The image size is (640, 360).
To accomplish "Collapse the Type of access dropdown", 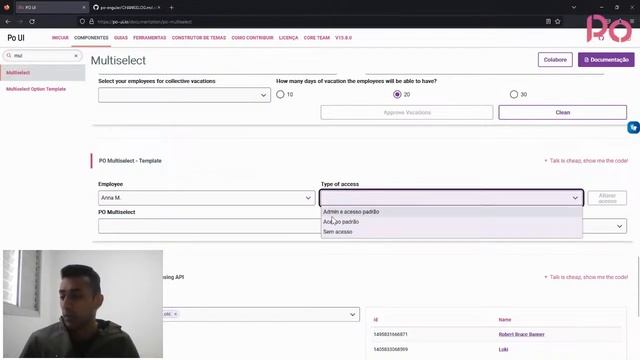I will coord(575,198).
